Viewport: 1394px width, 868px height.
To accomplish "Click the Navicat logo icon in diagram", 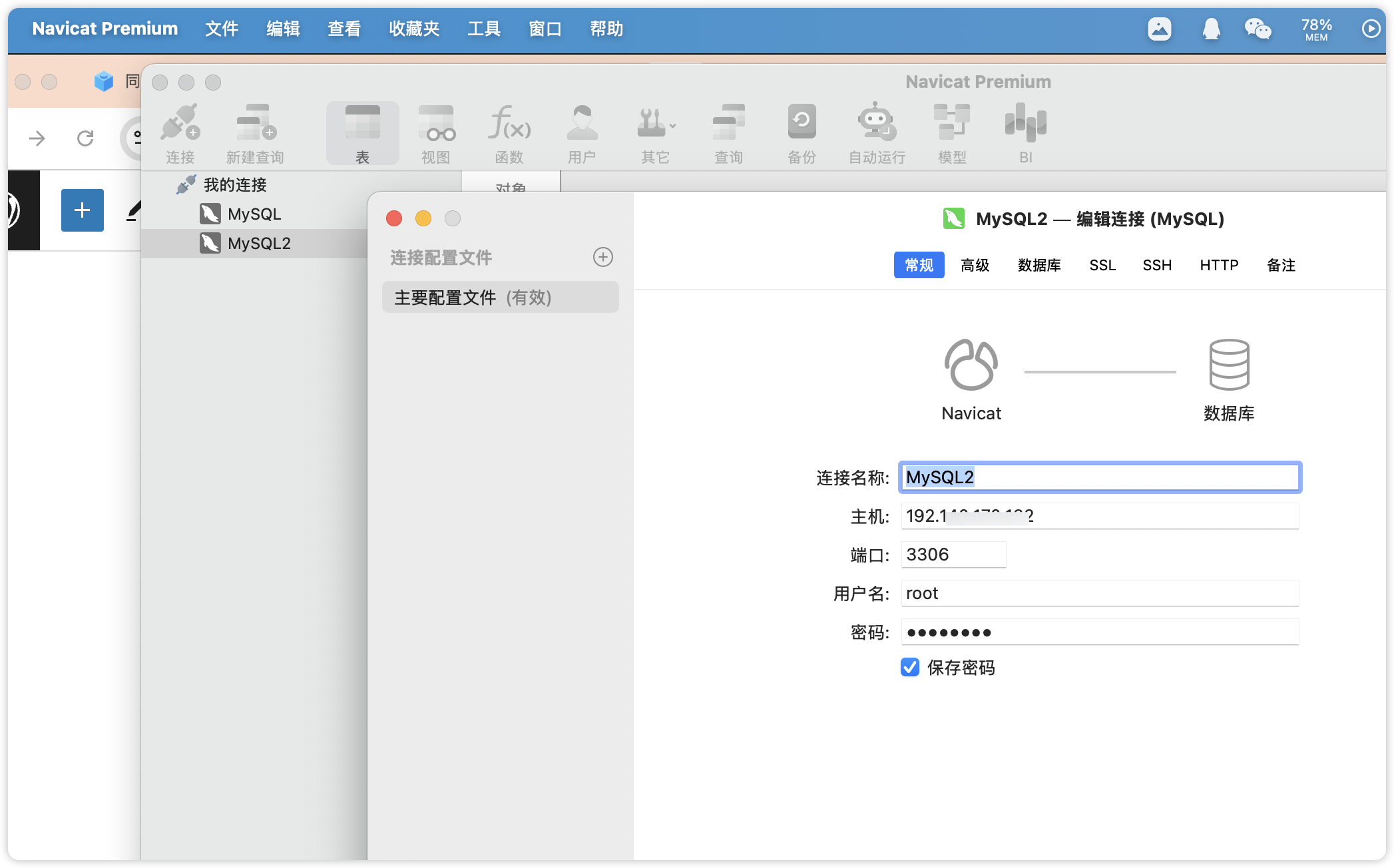I will coord(971,364).
